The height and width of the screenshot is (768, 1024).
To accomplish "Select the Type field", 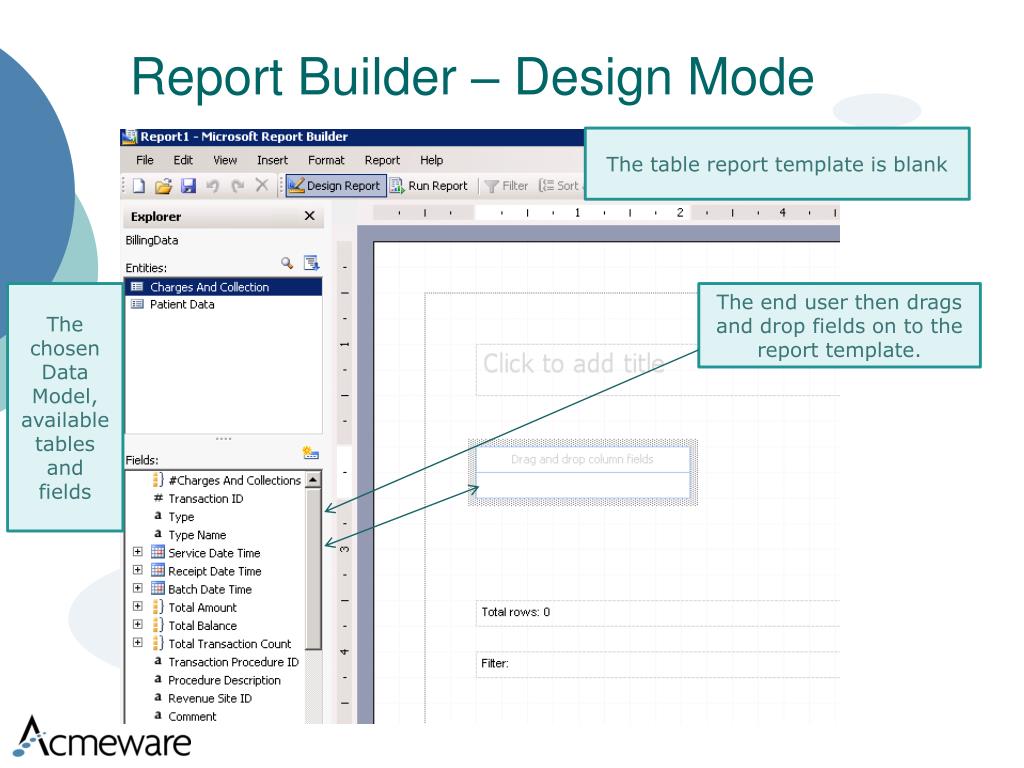I will (x=181, y=517).
